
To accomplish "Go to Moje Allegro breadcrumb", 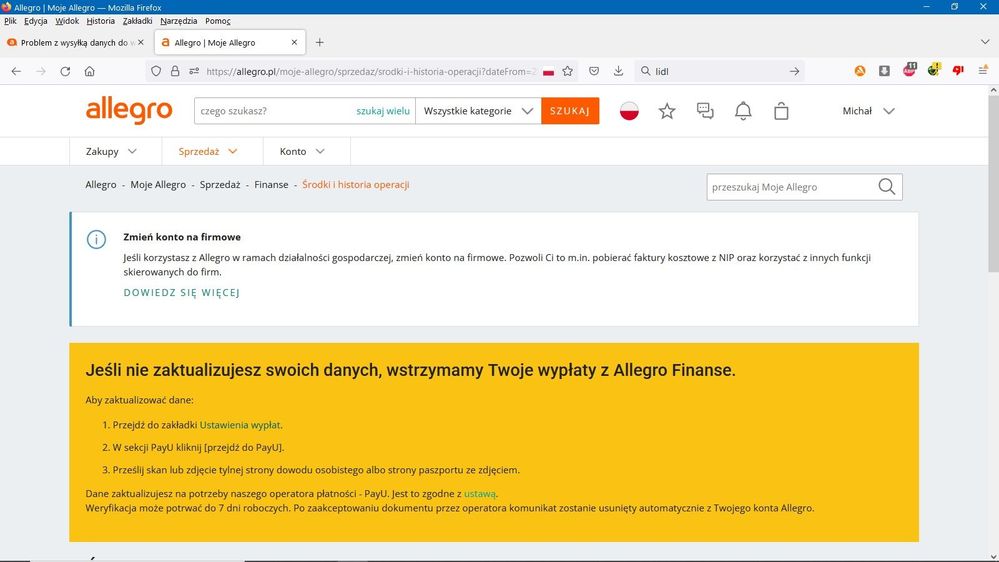I will point(158,185).
